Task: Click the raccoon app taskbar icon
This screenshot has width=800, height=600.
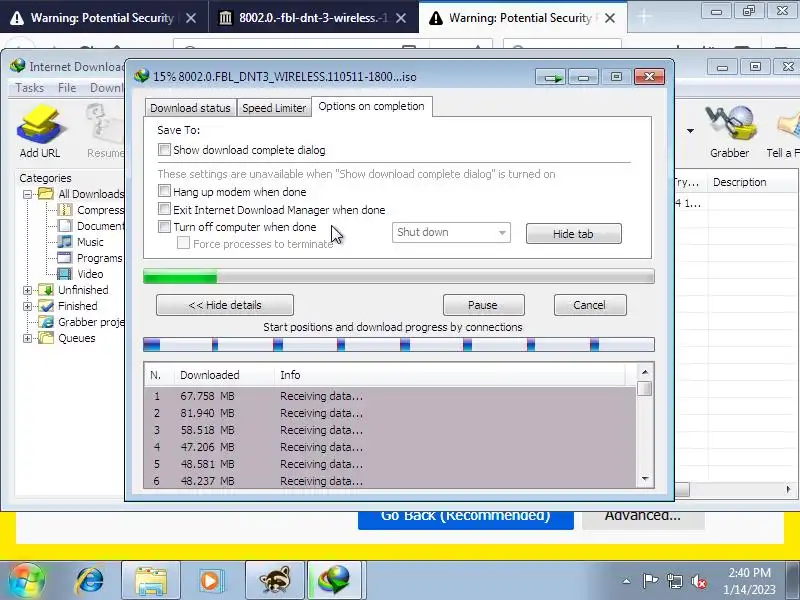Action: pyautogui.click(x=274, y=581)
